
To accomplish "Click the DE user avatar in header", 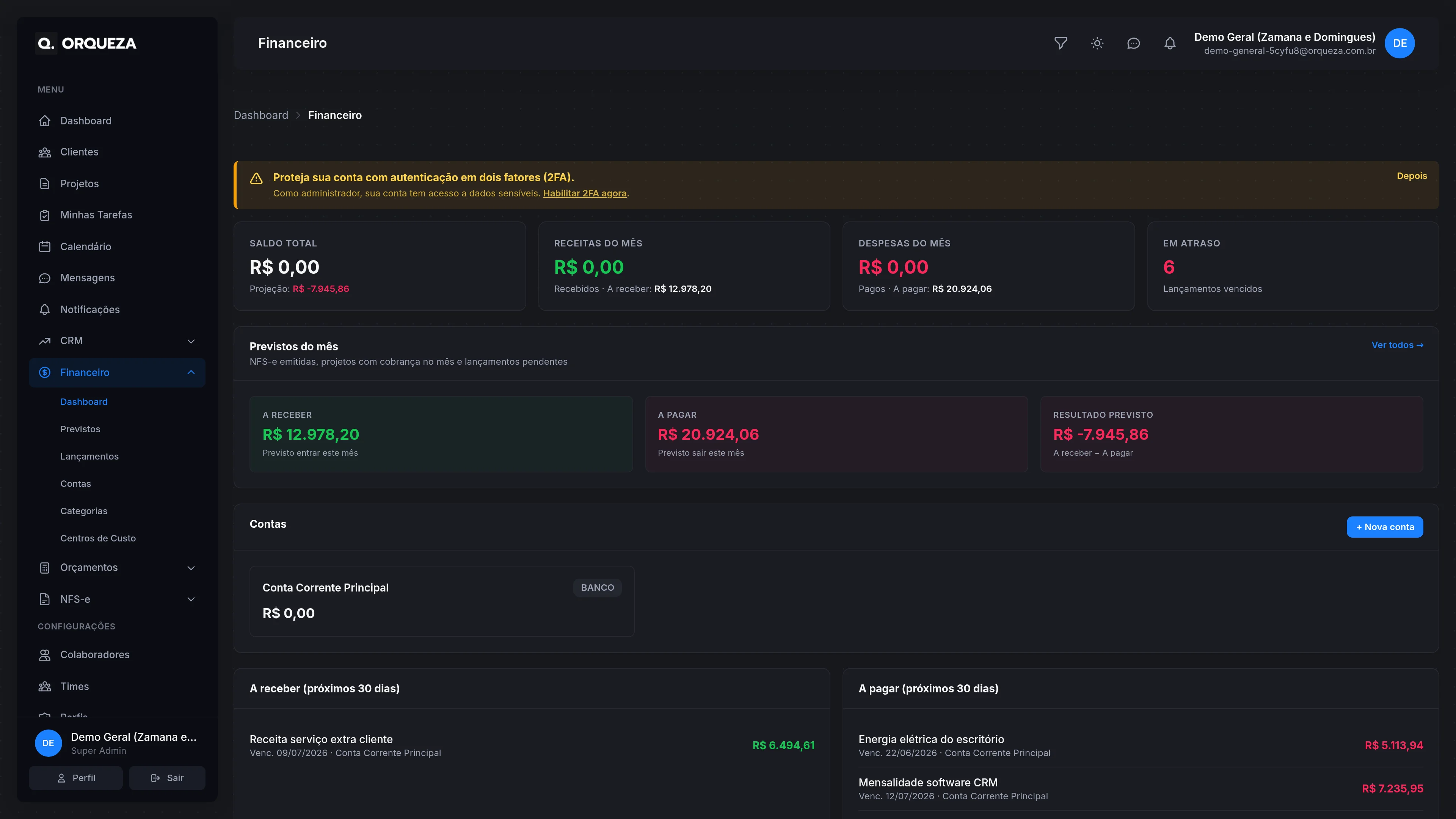I will point(1400,44).
